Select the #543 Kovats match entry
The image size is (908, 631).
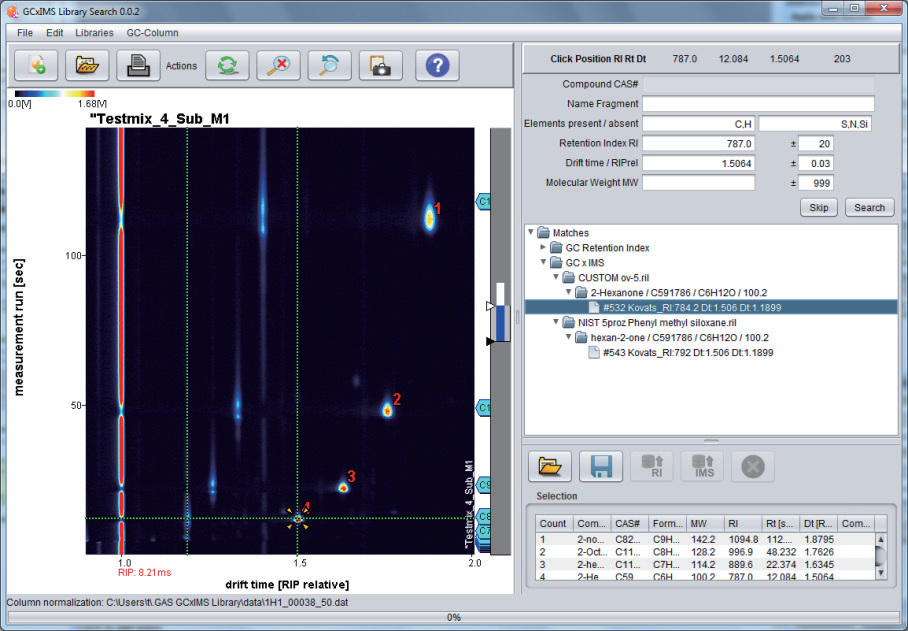pyautogui.click(x=686, y=352)
